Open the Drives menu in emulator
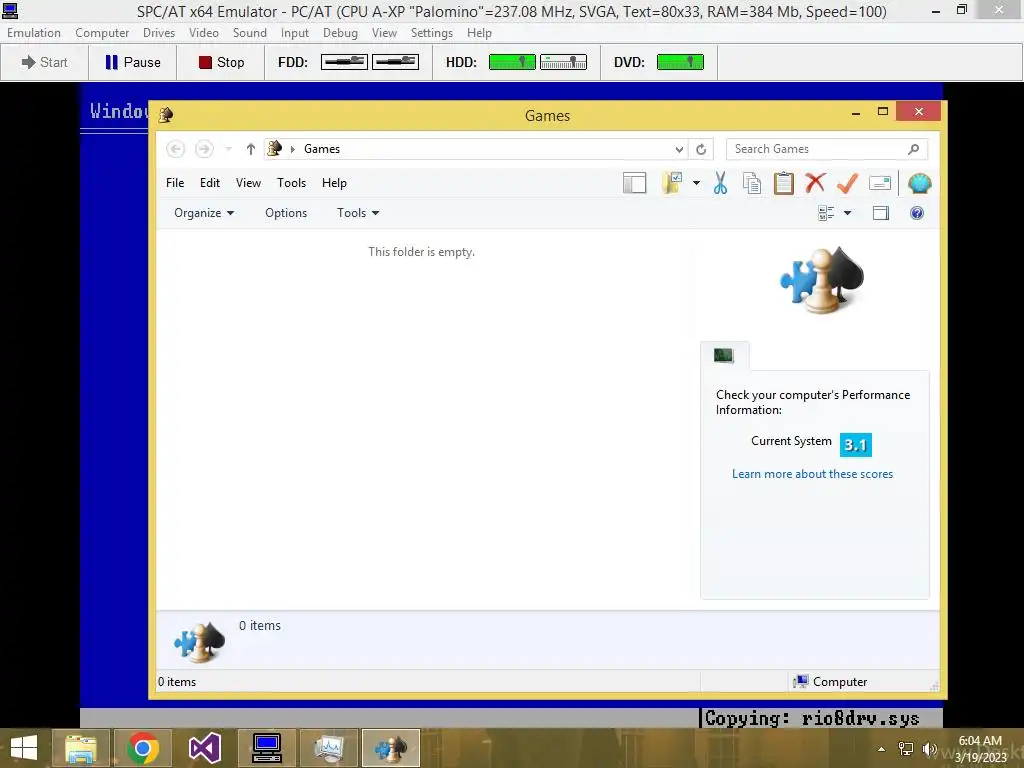Image resolution: width=1024 pixels, height=768 pixels. coord(159,33)
